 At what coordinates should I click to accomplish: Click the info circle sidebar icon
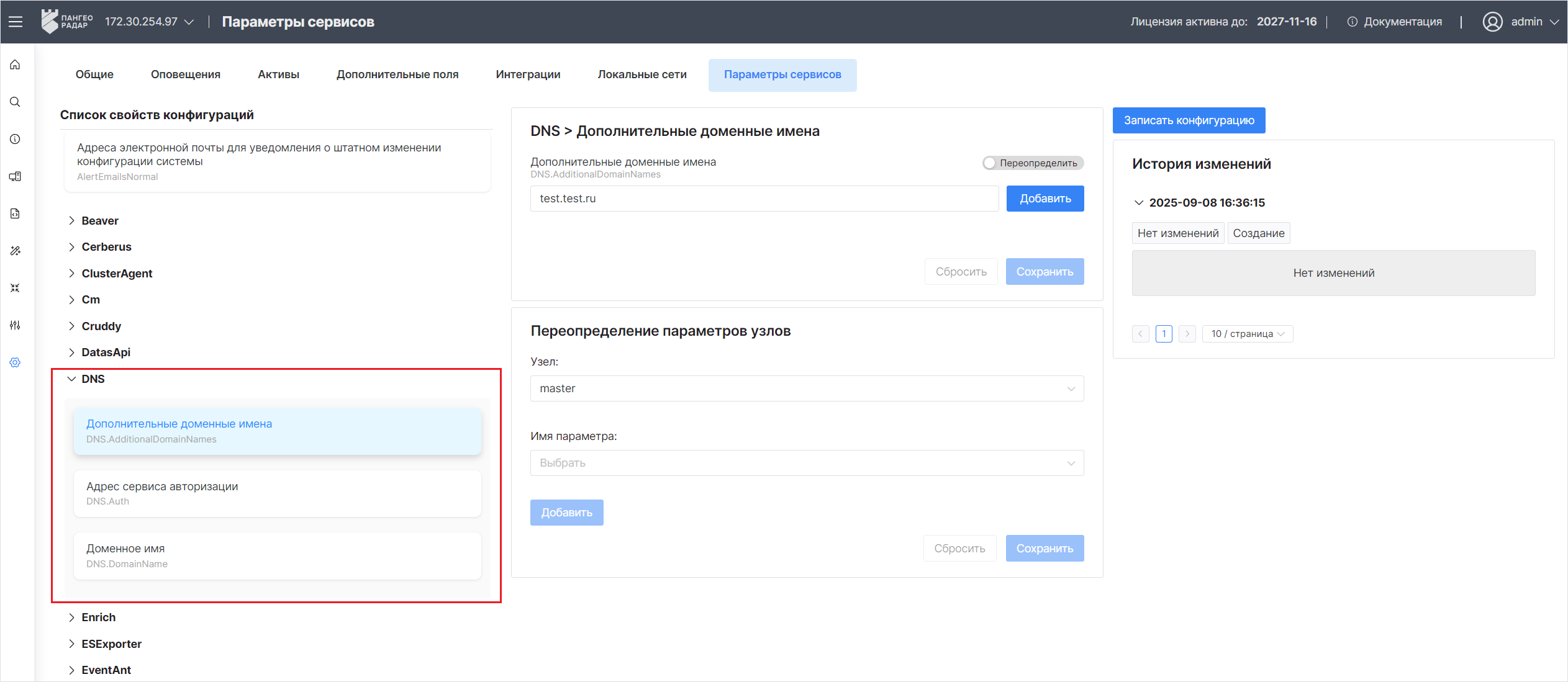click(16, 139)
